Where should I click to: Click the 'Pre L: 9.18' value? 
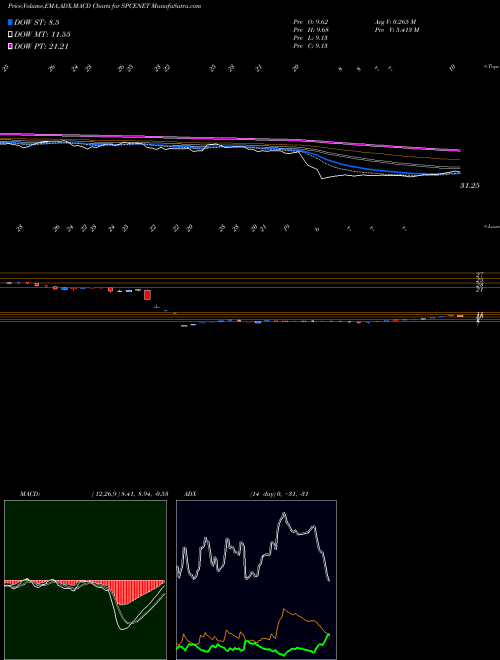click(x=311, y=38)
